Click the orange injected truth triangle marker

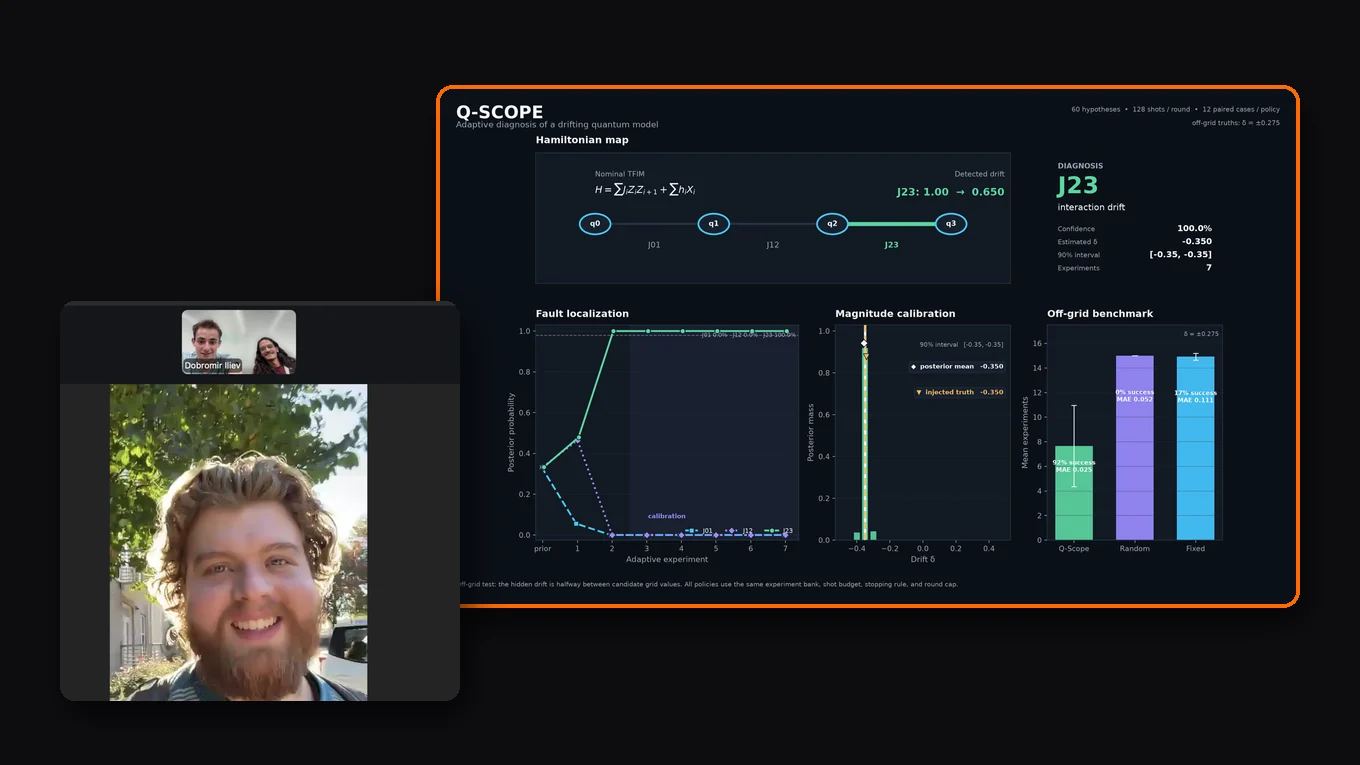[866, 356]
